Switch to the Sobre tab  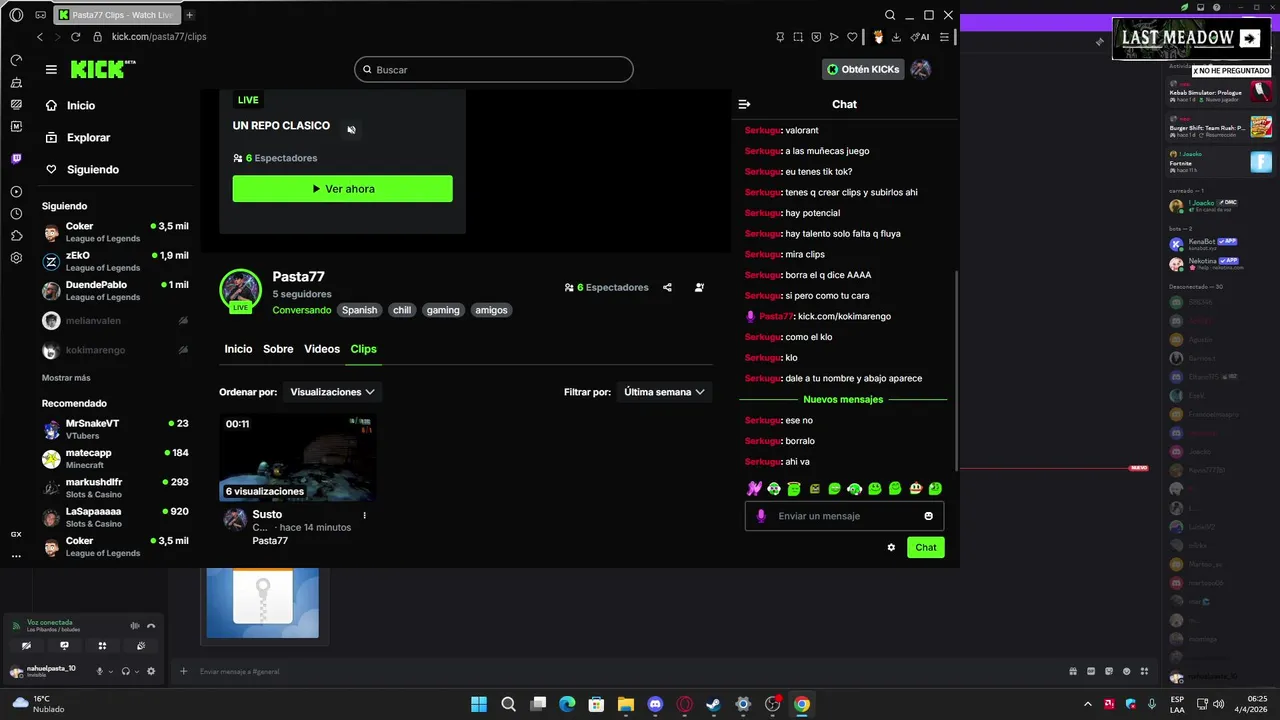pyautogui.click(x=278, y=349)
